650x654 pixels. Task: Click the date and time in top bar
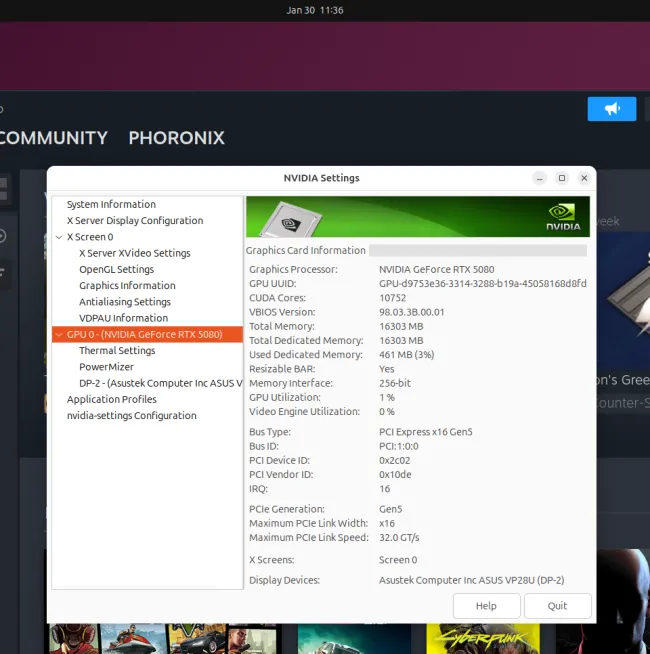(314, 10)
